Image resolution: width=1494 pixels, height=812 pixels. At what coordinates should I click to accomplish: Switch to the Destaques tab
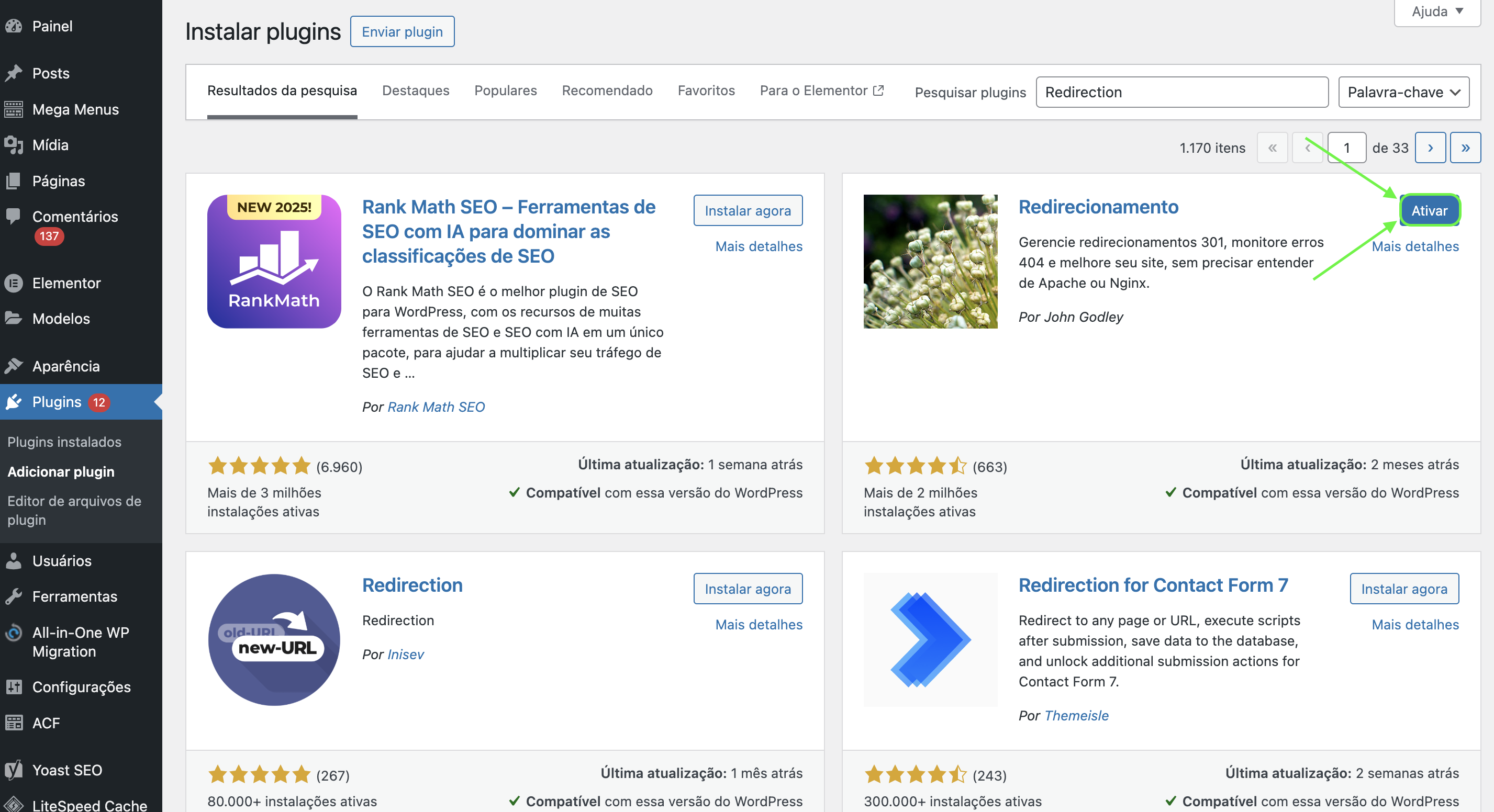pos(416,91)
